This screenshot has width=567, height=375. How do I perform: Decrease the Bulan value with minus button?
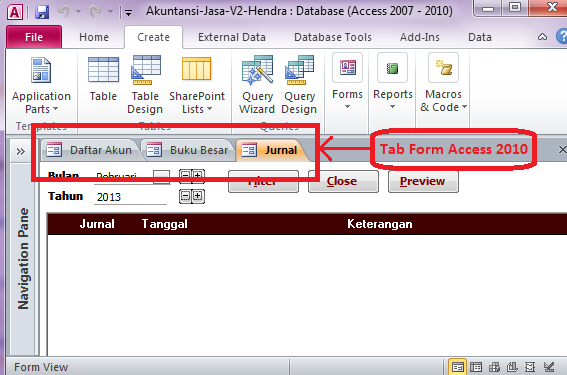(185, 175)
